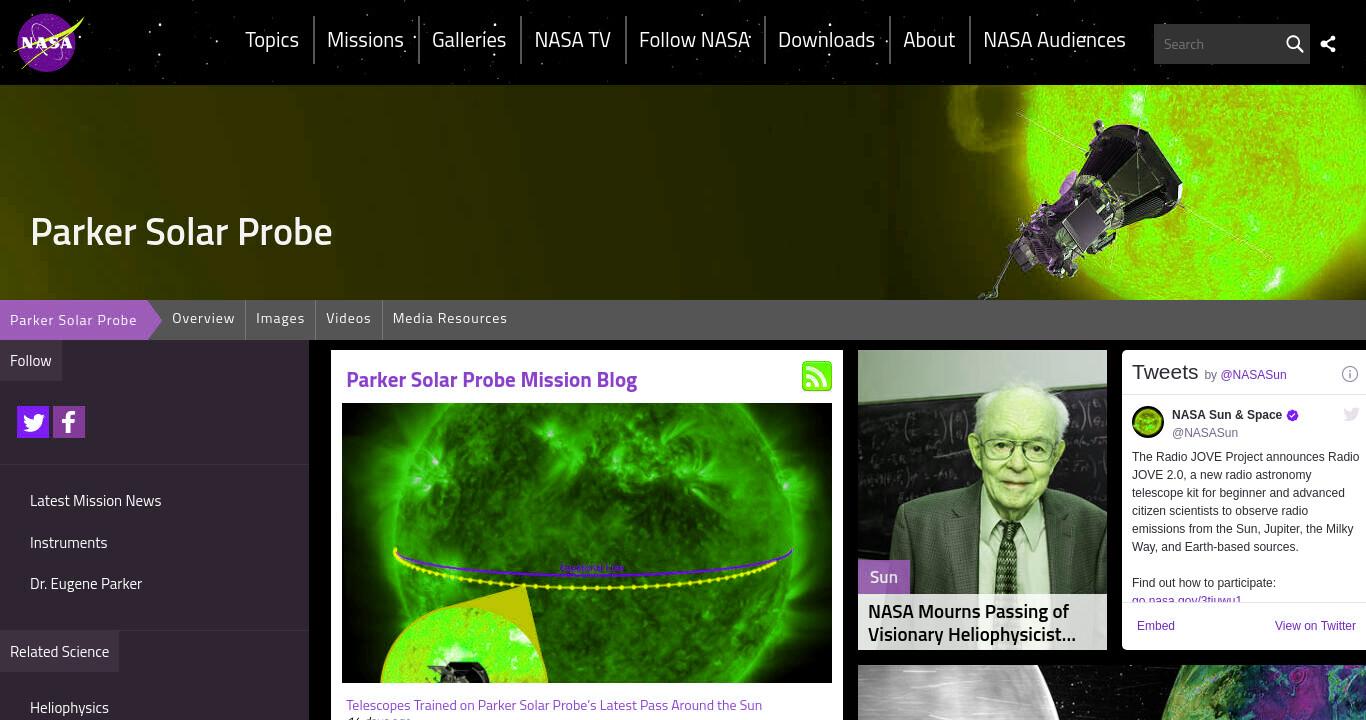The width and height of the screenshot is (1366, 720).
Task: Open the NASA Sun & Space account name
Action: pyautogui.click(x=1227, y=415)
